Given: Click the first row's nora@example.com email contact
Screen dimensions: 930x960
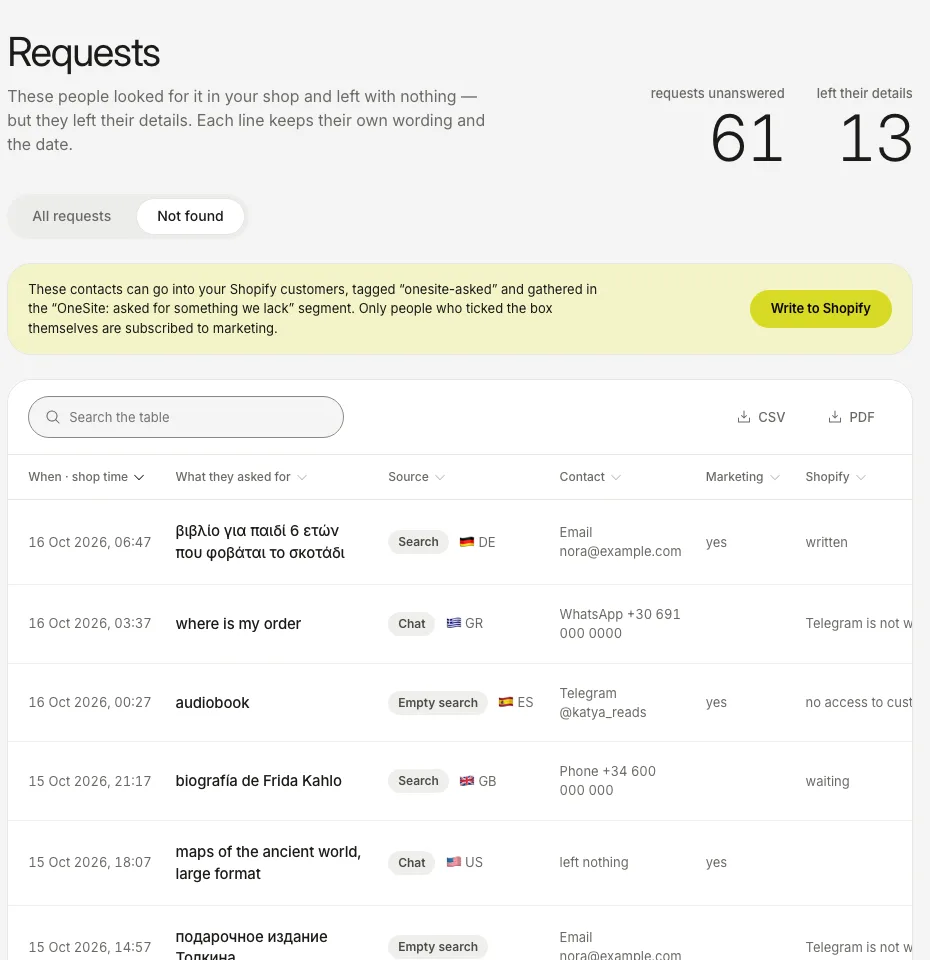Looking at the screenshot, I should (x=620, y=542).
